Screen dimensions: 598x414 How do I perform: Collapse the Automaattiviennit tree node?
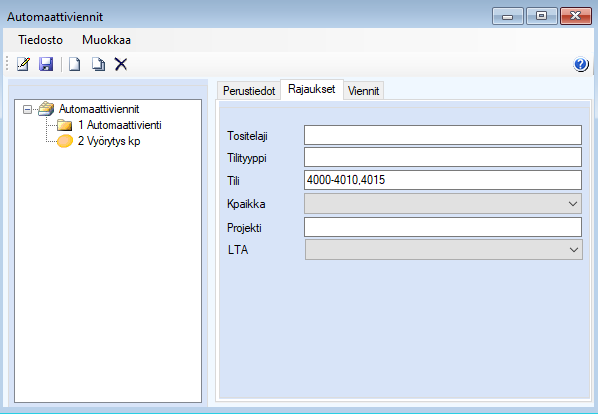coord(27,109)
